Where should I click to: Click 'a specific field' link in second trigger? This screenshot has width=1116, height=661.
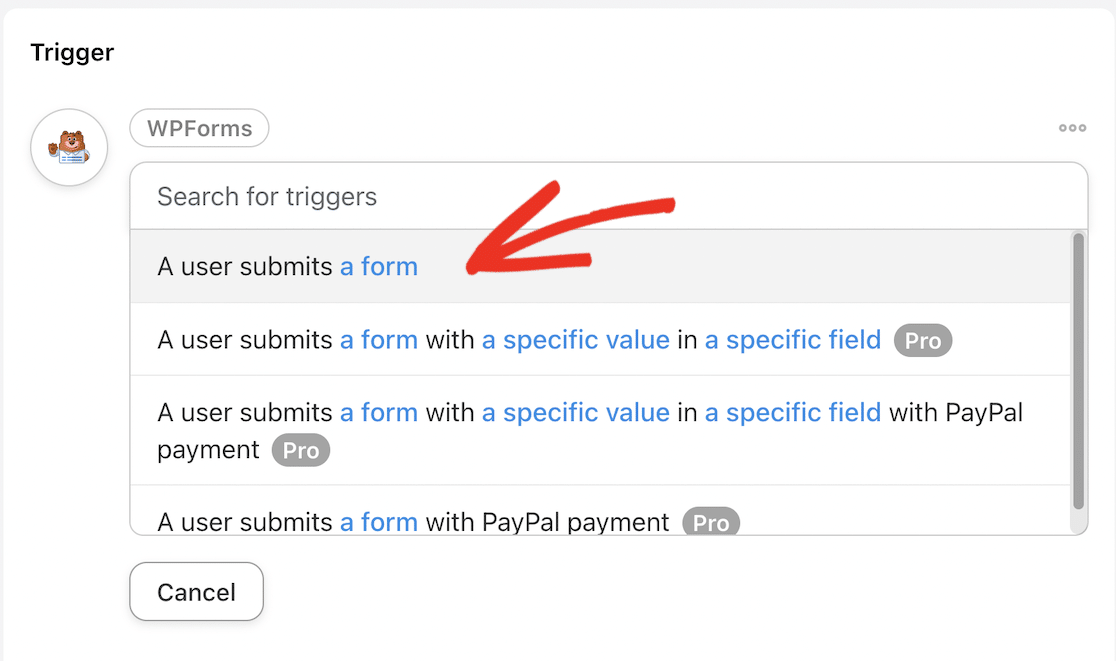tap(793, 340)
